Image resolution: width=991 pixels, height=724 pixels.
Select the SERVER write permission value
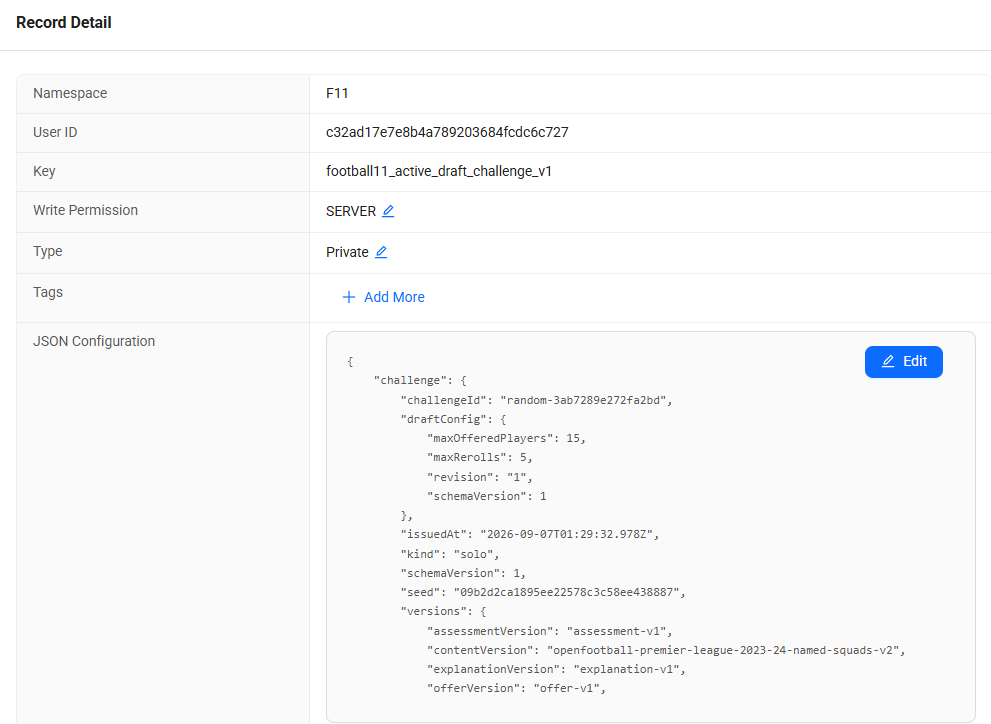[351, 211]
